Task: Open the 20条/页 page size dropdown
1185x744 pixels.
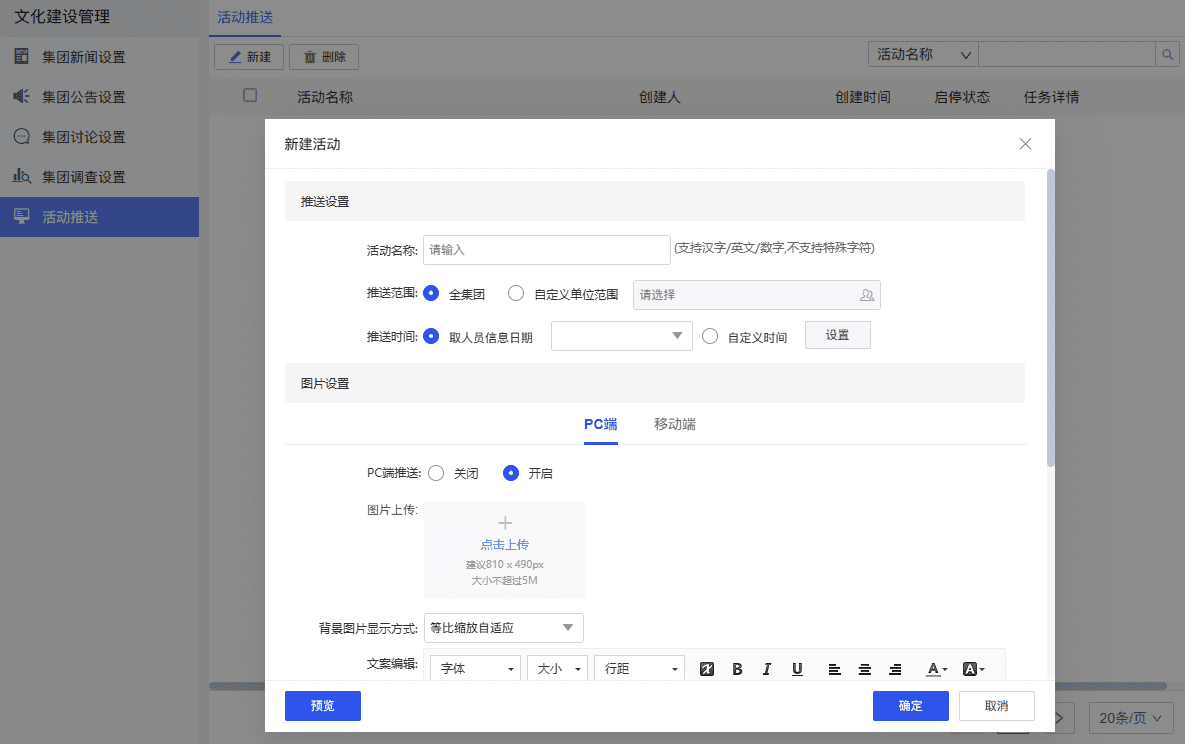Action: click(1131, 718)
